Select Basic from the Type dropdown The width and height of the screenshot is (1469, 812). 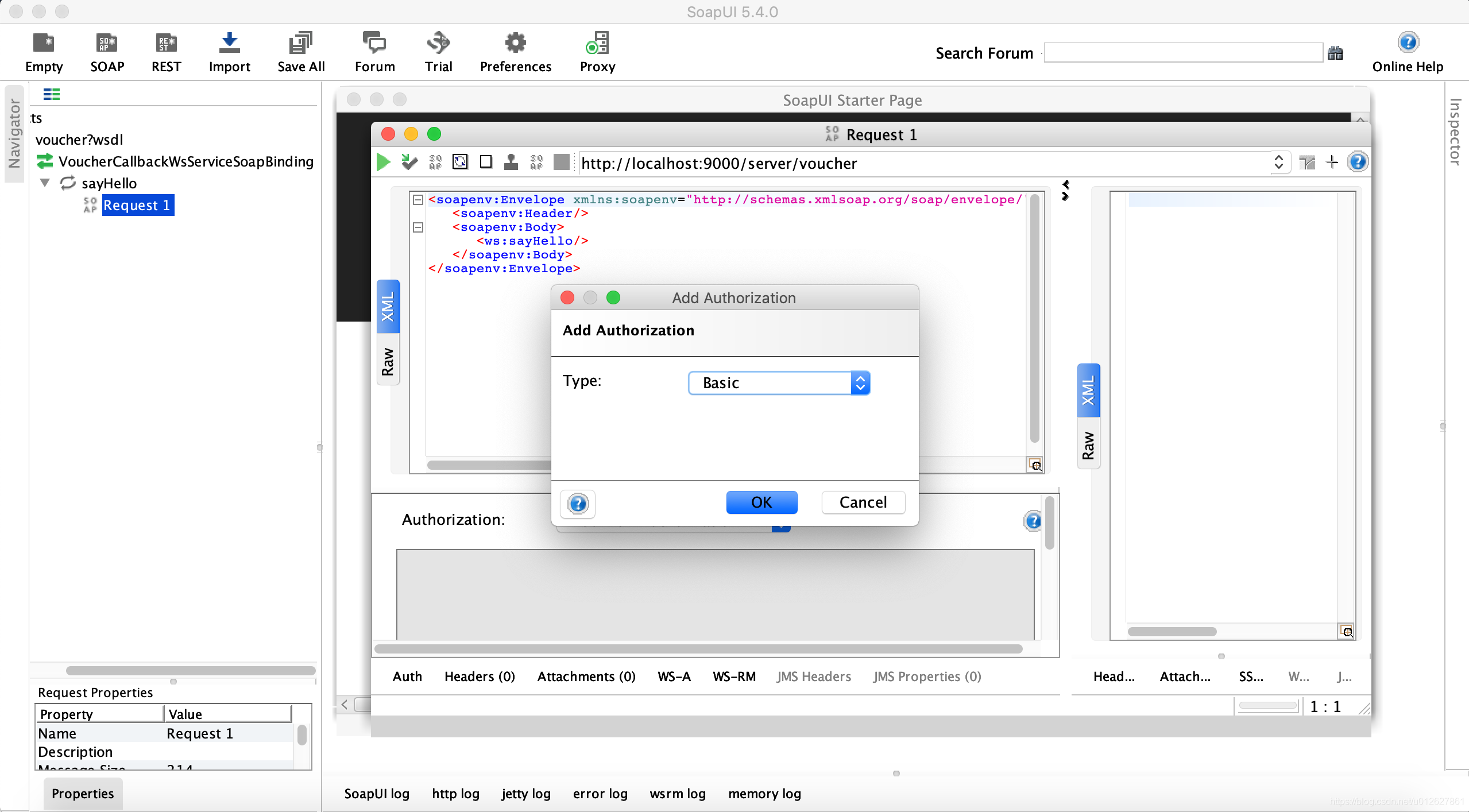(778, 383)
